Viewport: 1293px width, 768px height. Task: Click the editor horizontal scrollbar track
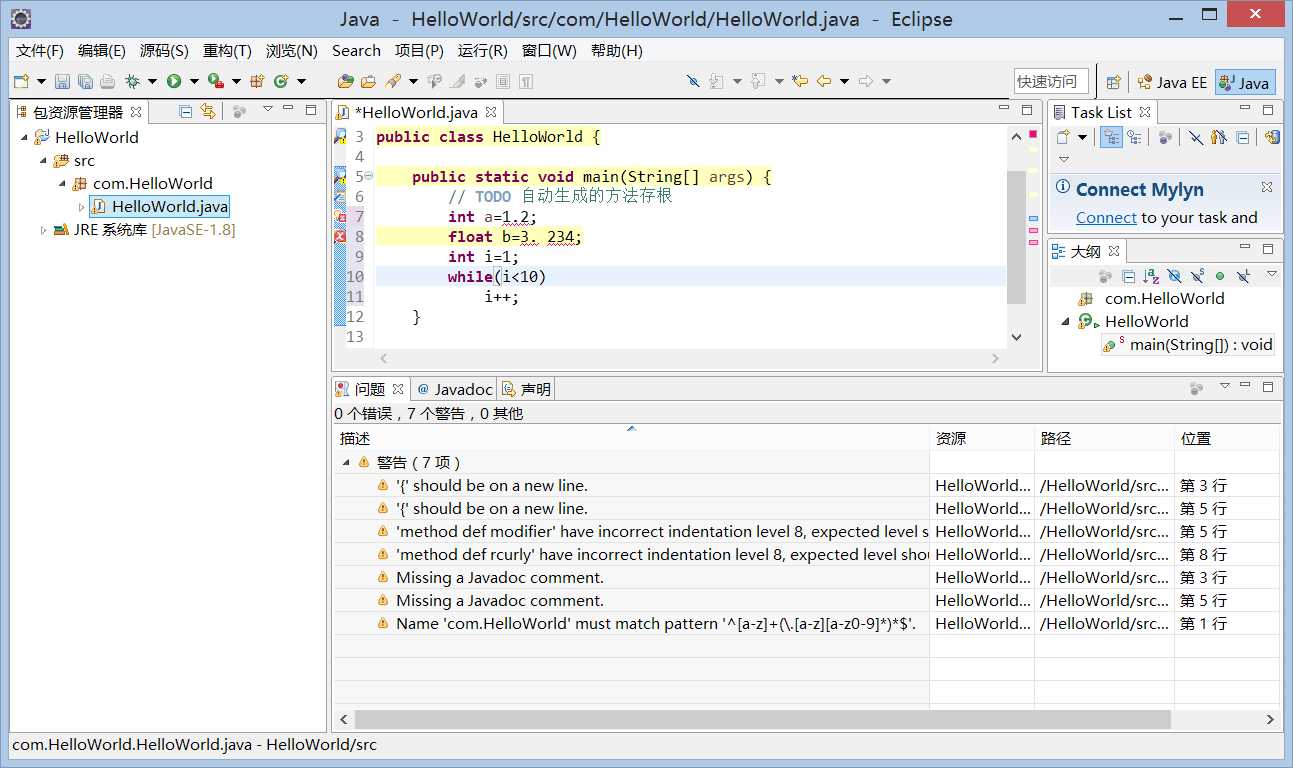[x=690, y=357]
